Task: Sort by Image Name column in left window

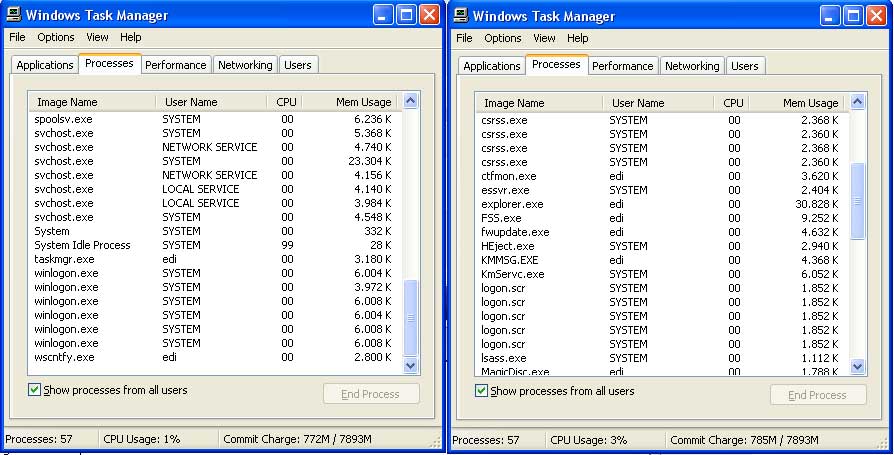Action: [92, 102]
